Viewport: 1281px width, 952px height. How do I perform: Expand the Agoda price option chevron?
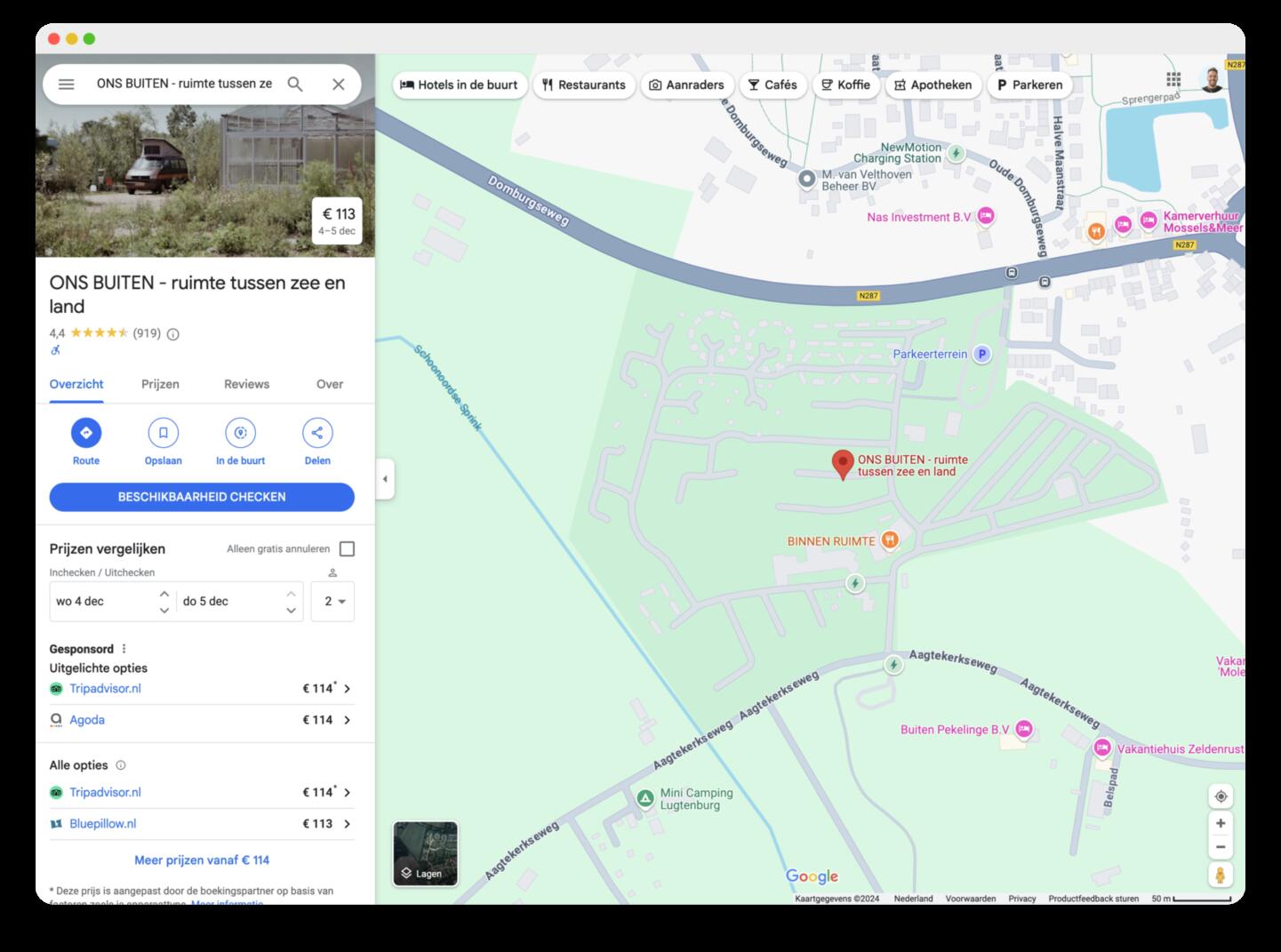click(x=348, y=720)
